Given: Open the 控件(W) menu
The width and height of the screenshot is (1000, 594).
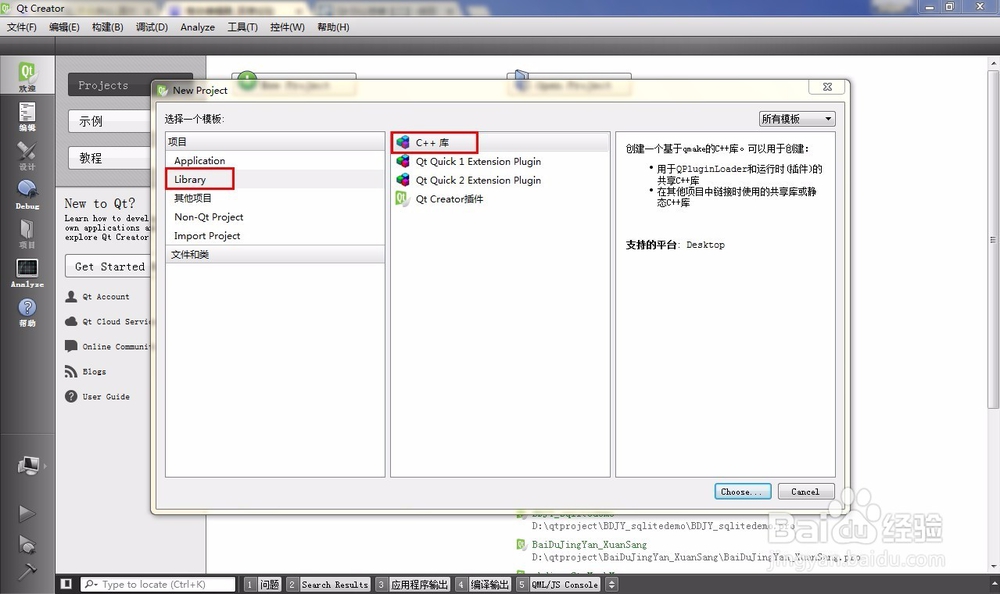Looking at the screenshot, I should (x=288, y=27).
